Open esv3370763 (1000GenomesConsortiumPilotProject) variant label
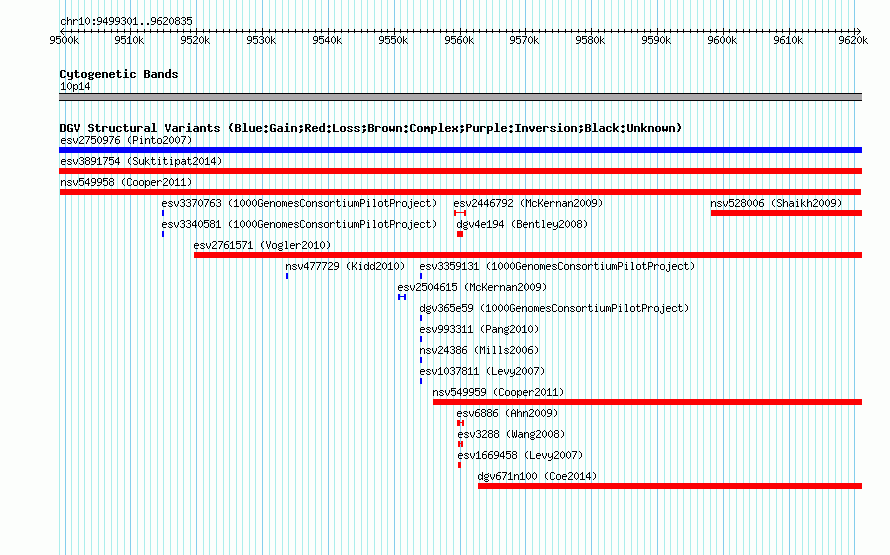This screenshot has width=890, height=555. (299, 203)
